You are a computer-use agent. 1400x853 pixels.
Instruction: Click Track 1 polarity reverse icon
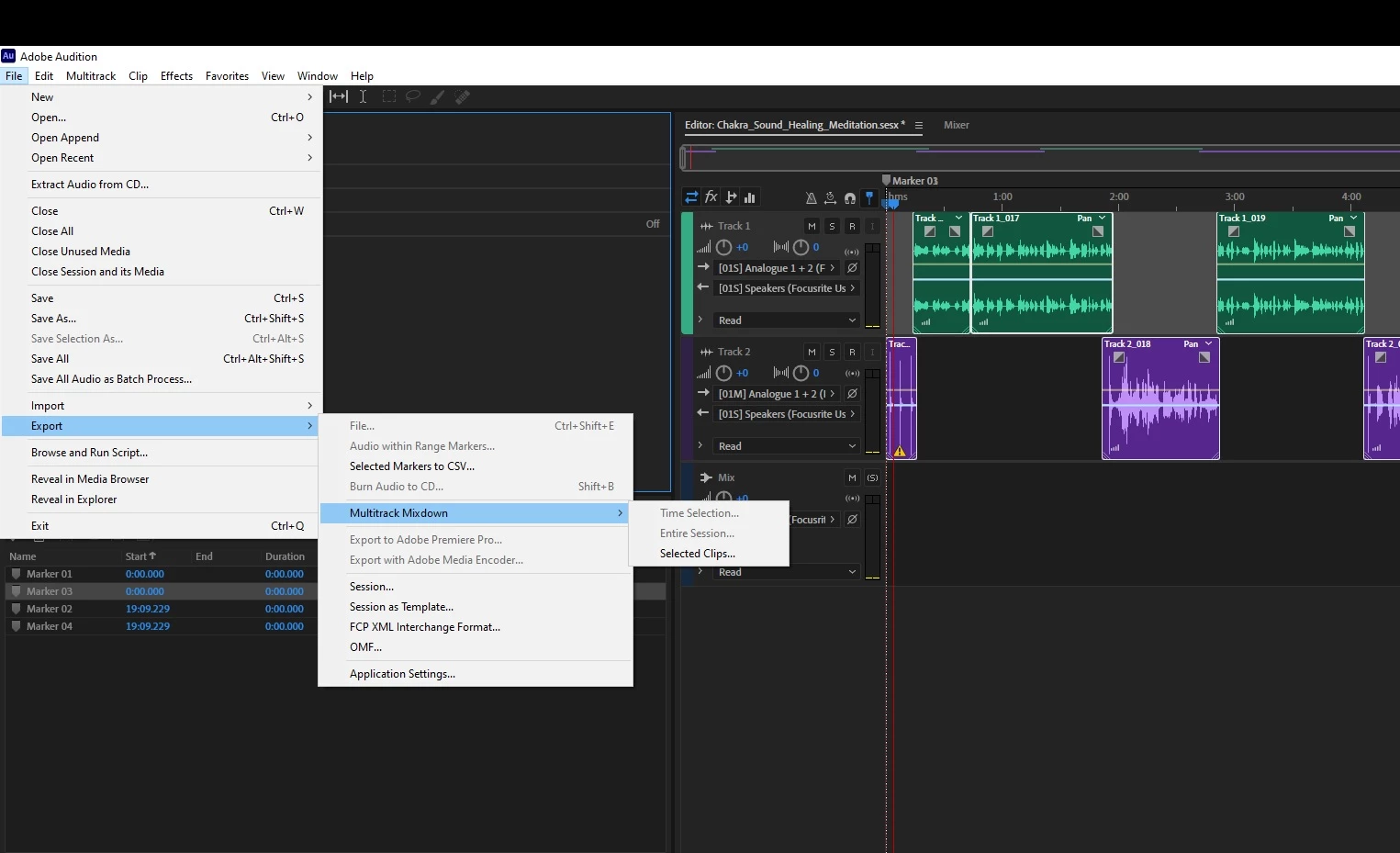[852, 268]
